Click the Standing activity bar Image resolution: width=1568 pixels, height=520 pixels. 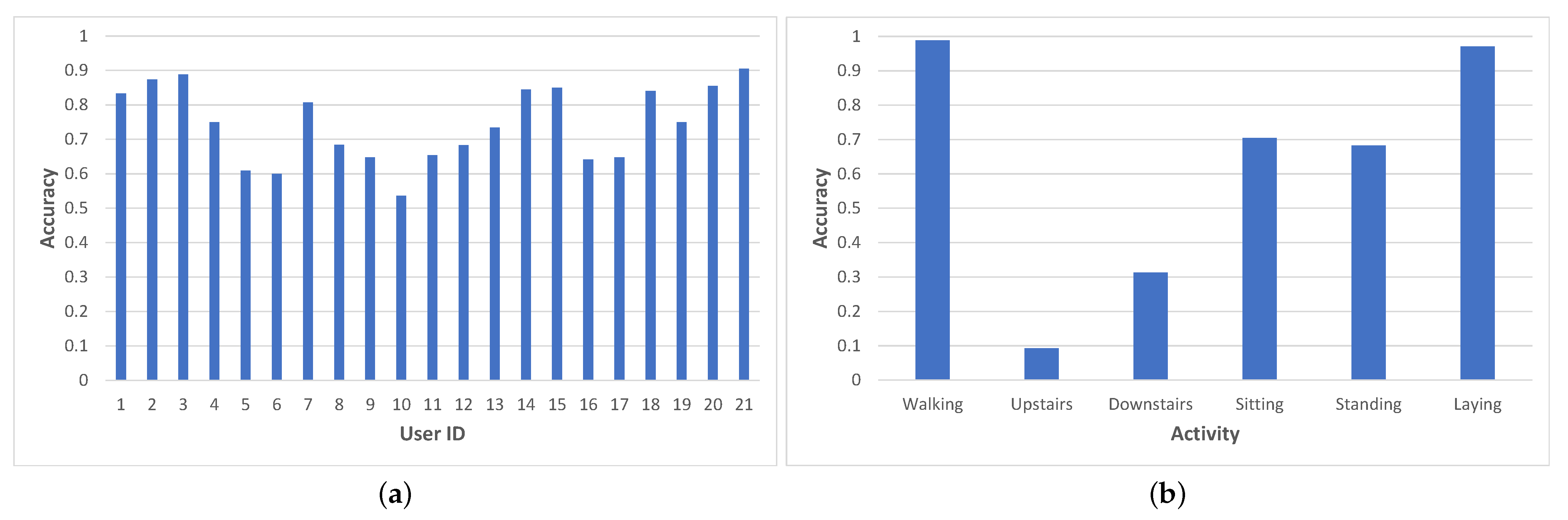(1368, 262)
